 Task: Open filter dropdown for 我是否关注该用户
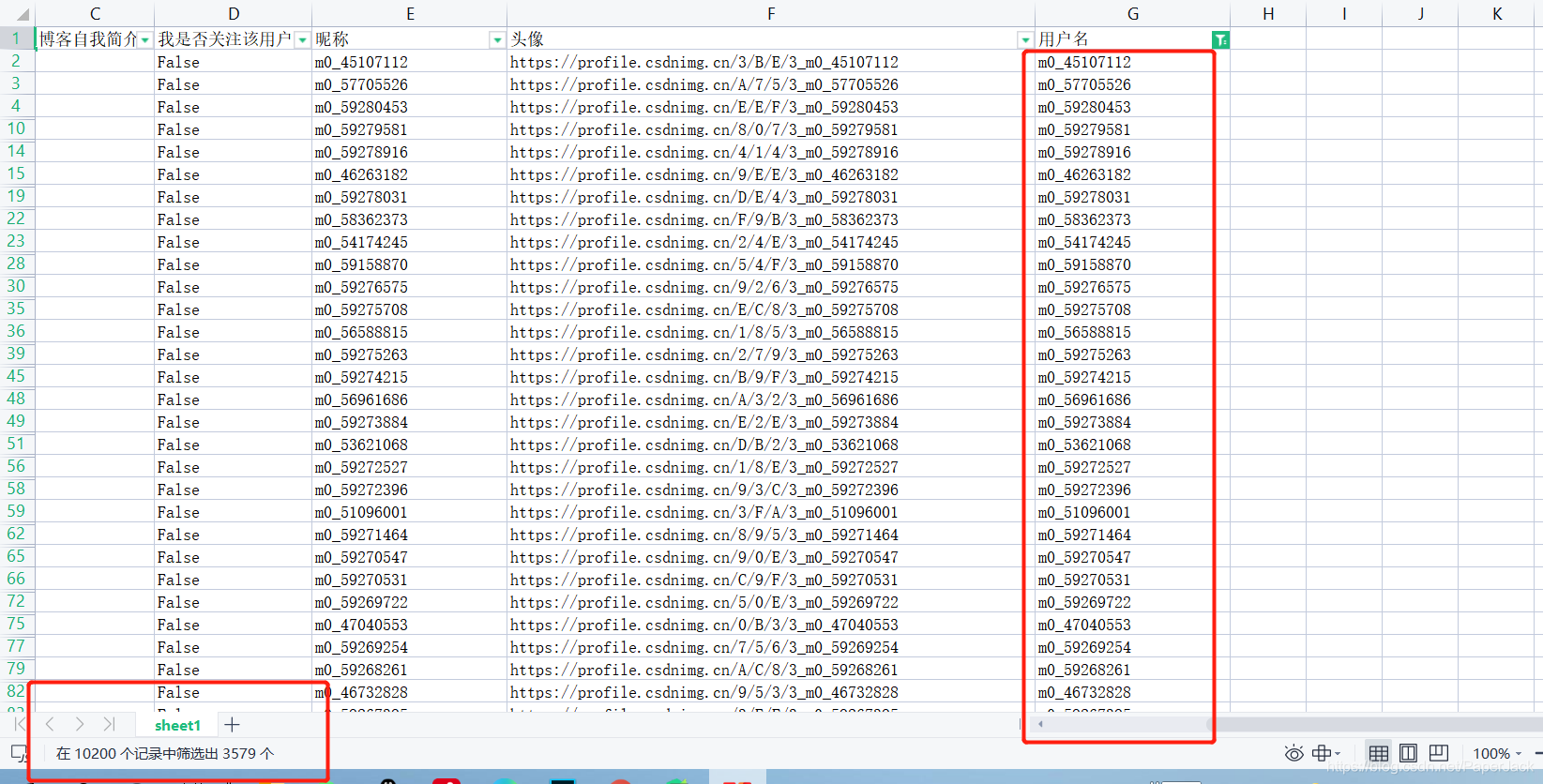(x=303, y=40)
